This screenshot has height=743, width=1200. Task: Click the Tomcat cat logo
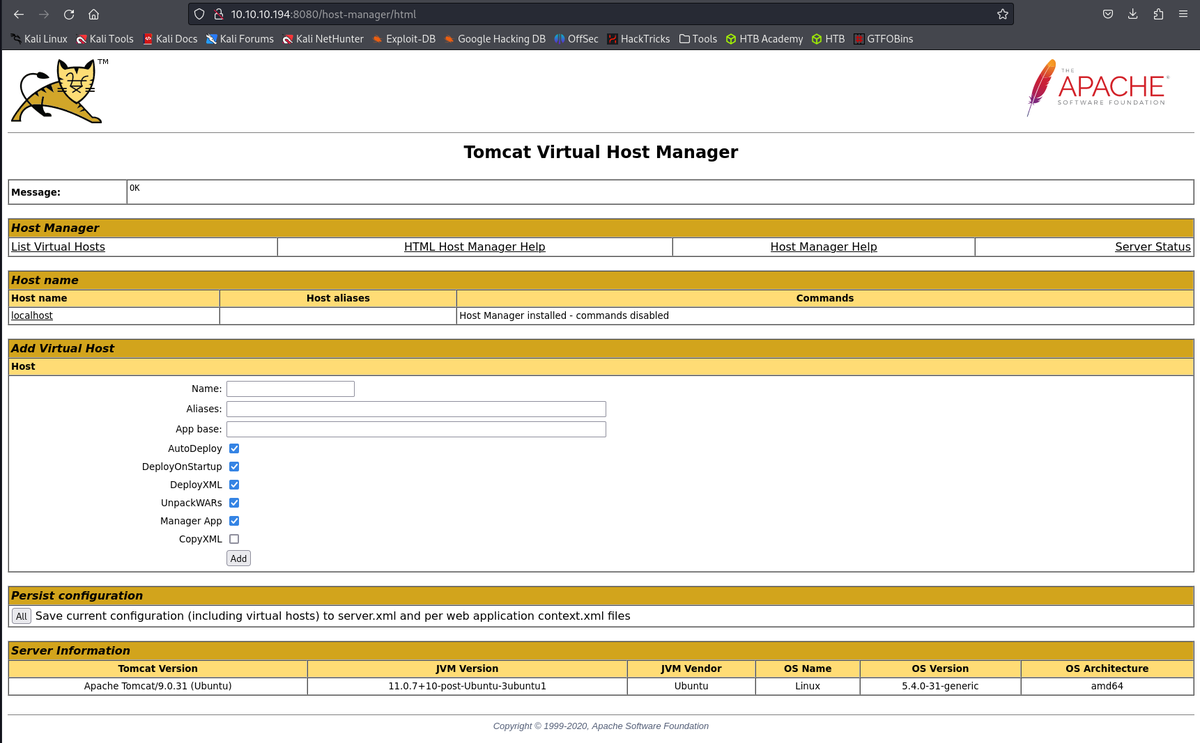coord(59,91)
